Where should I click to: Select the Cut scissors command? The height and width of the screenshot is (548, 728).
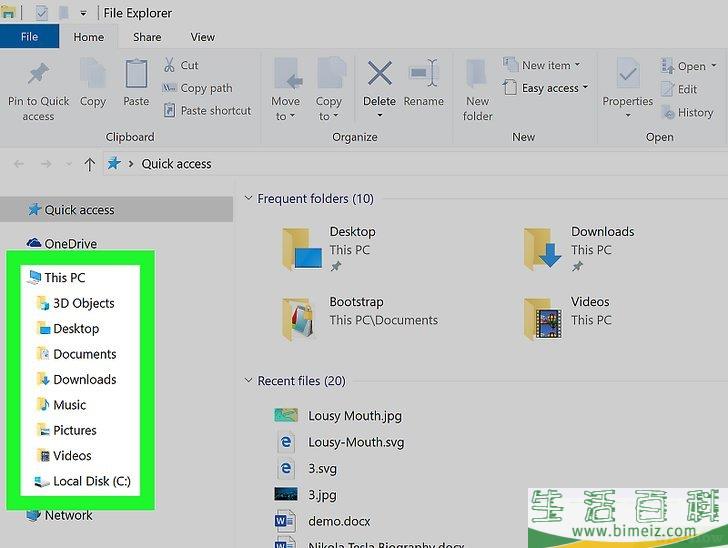[181, 65]
